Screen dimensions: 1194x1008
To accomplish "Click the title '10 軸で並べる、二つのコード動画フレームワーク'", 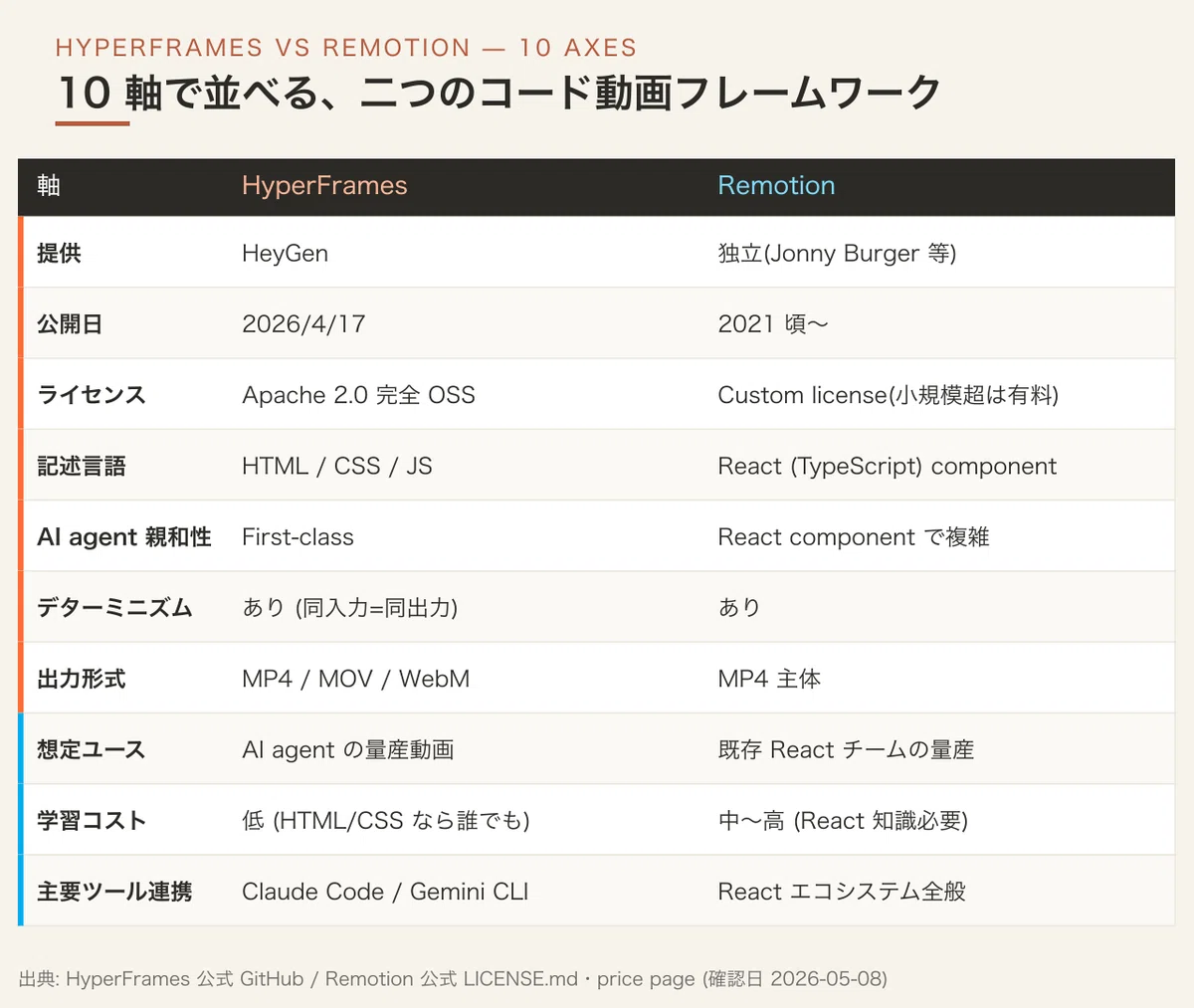I will 498,93.
